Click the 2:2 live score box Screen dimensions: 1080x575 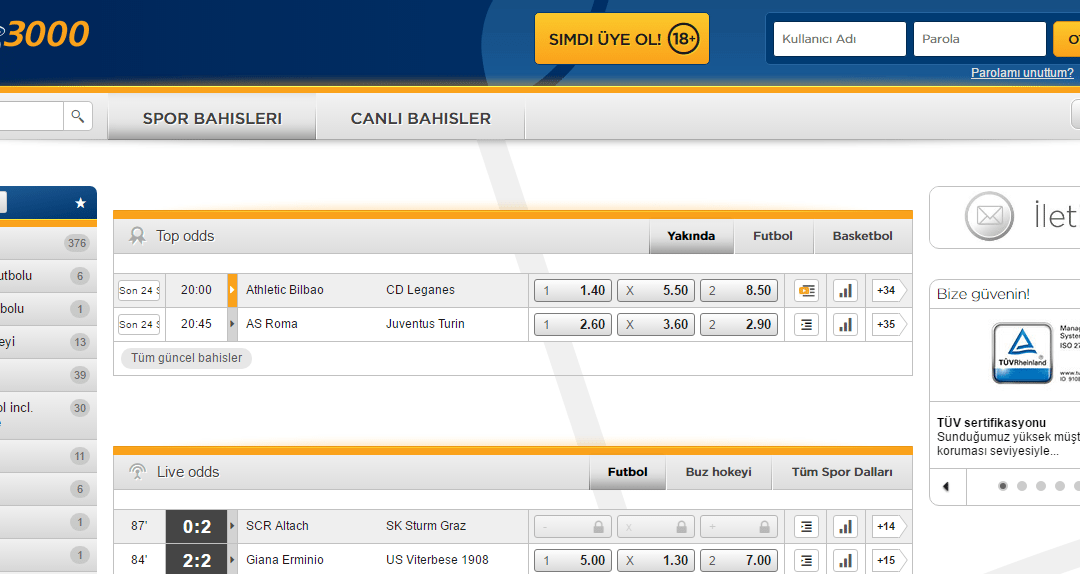pyautogui.click(x=196, y=560)
